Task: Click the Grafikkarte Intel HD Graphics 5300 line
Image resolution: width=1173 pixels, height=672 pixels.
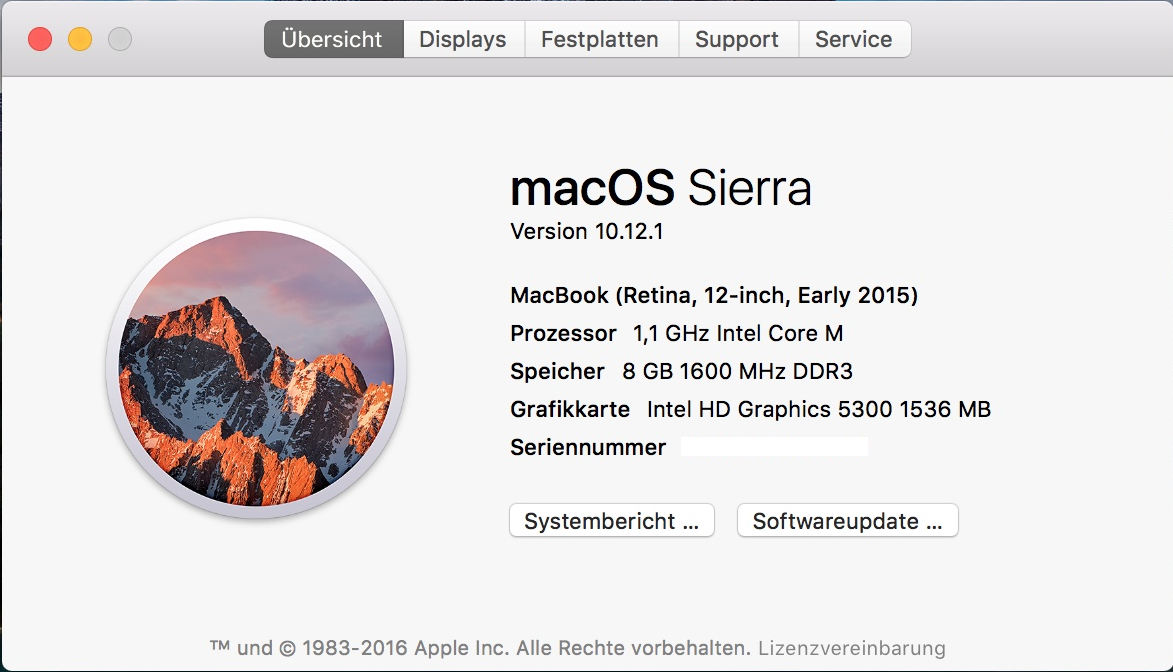Action: click(750, 409)
